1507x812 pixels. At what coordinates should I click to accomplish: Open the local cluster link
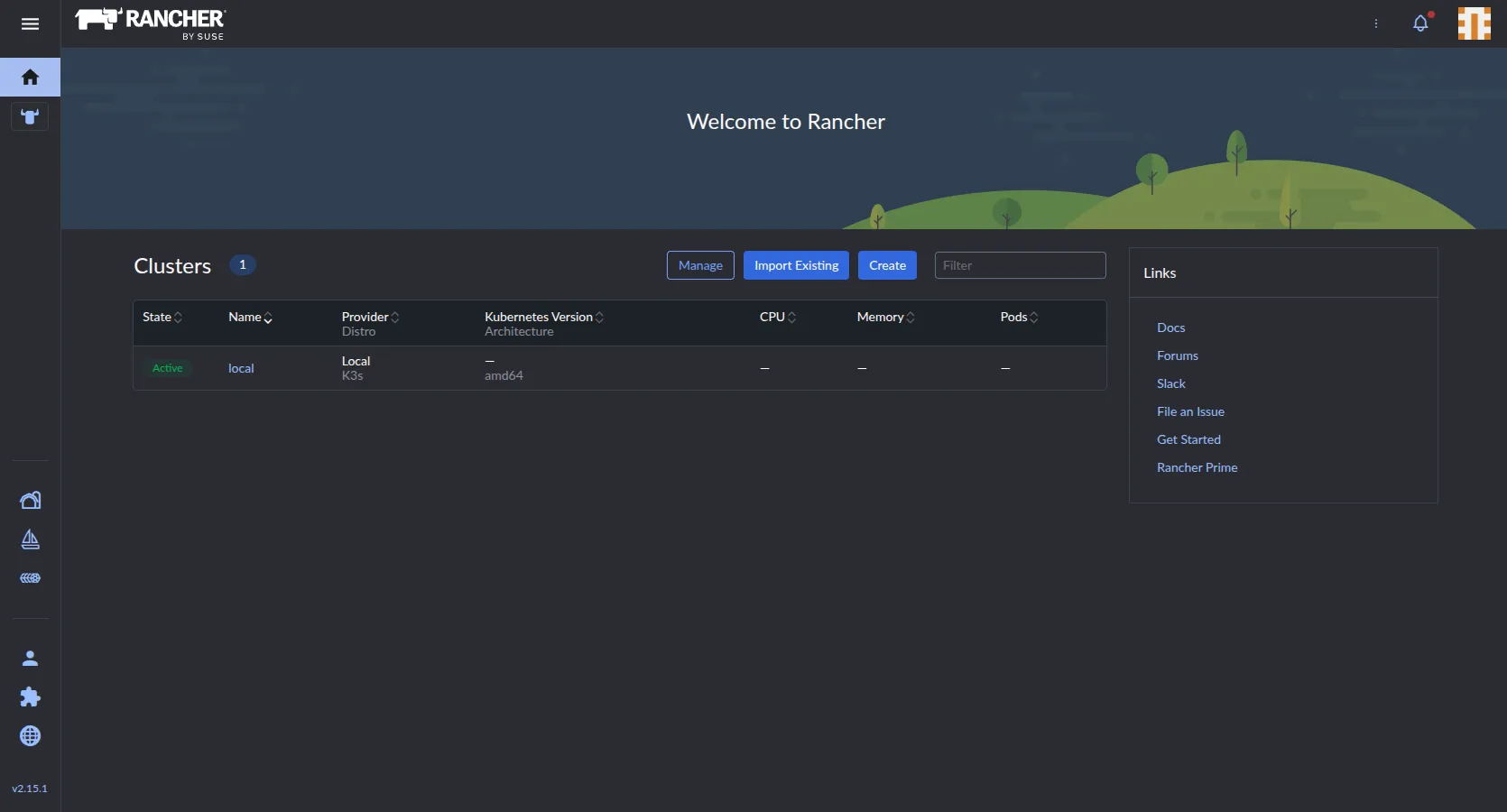241,368
